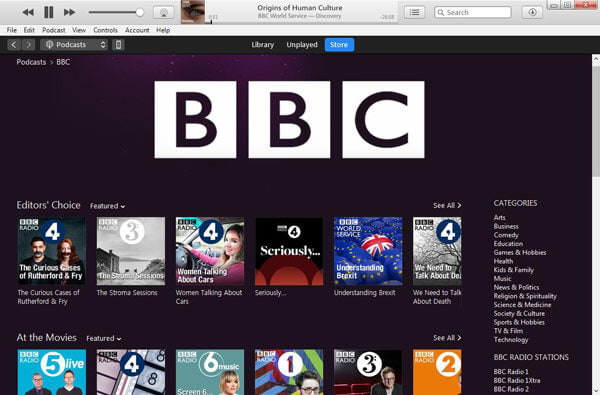Select the Store tab
The width and height of the screenshot is (600, 395).
(x=339, y=44)
